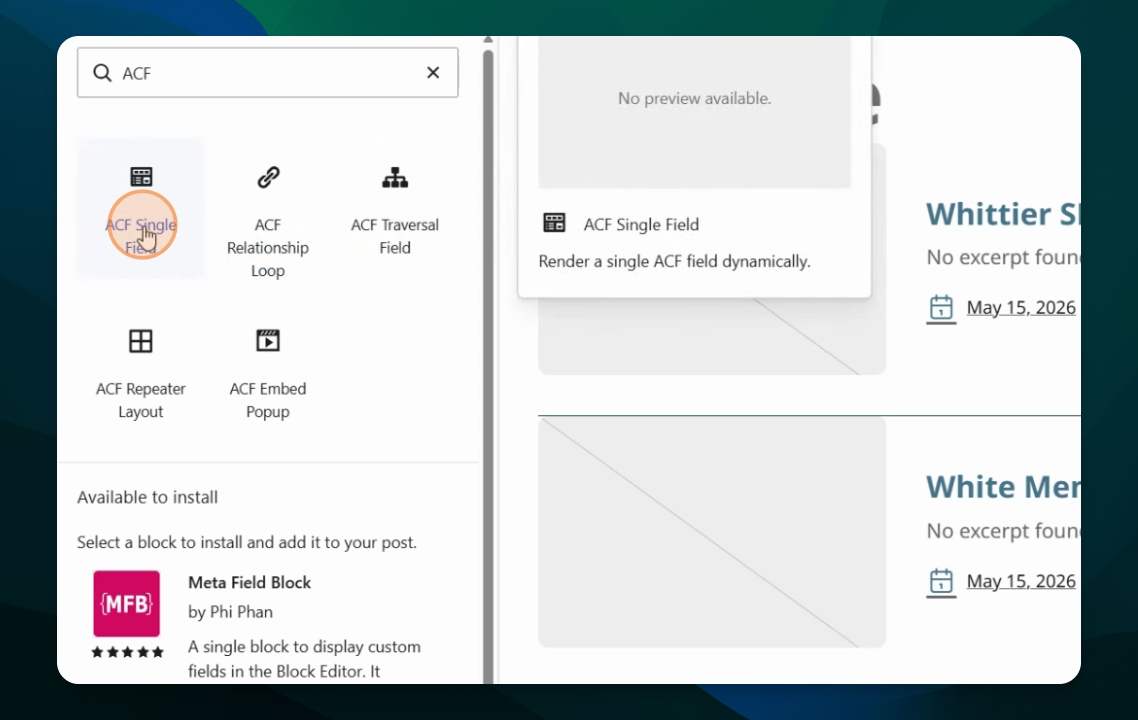1138x720 pixels.
Task: Insert the ACF Relationship Loop block
Action: point(268,221)
